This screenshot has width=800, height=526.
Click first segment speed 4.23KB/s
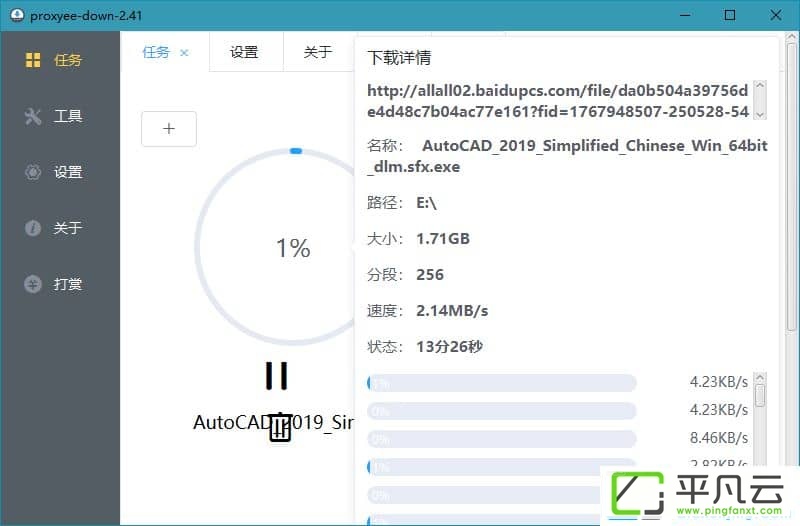(718, 382)
